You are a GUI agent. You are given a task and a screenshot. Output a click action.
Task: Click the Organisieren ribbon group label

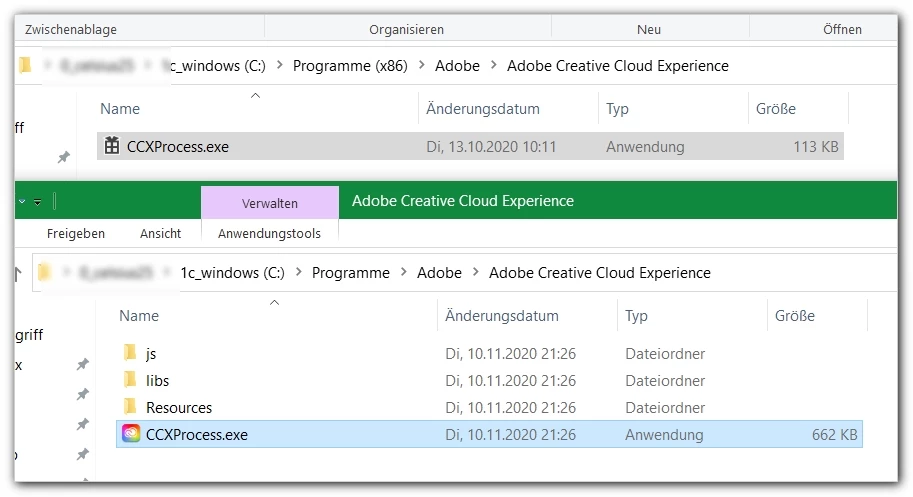(x=406, y=29)
